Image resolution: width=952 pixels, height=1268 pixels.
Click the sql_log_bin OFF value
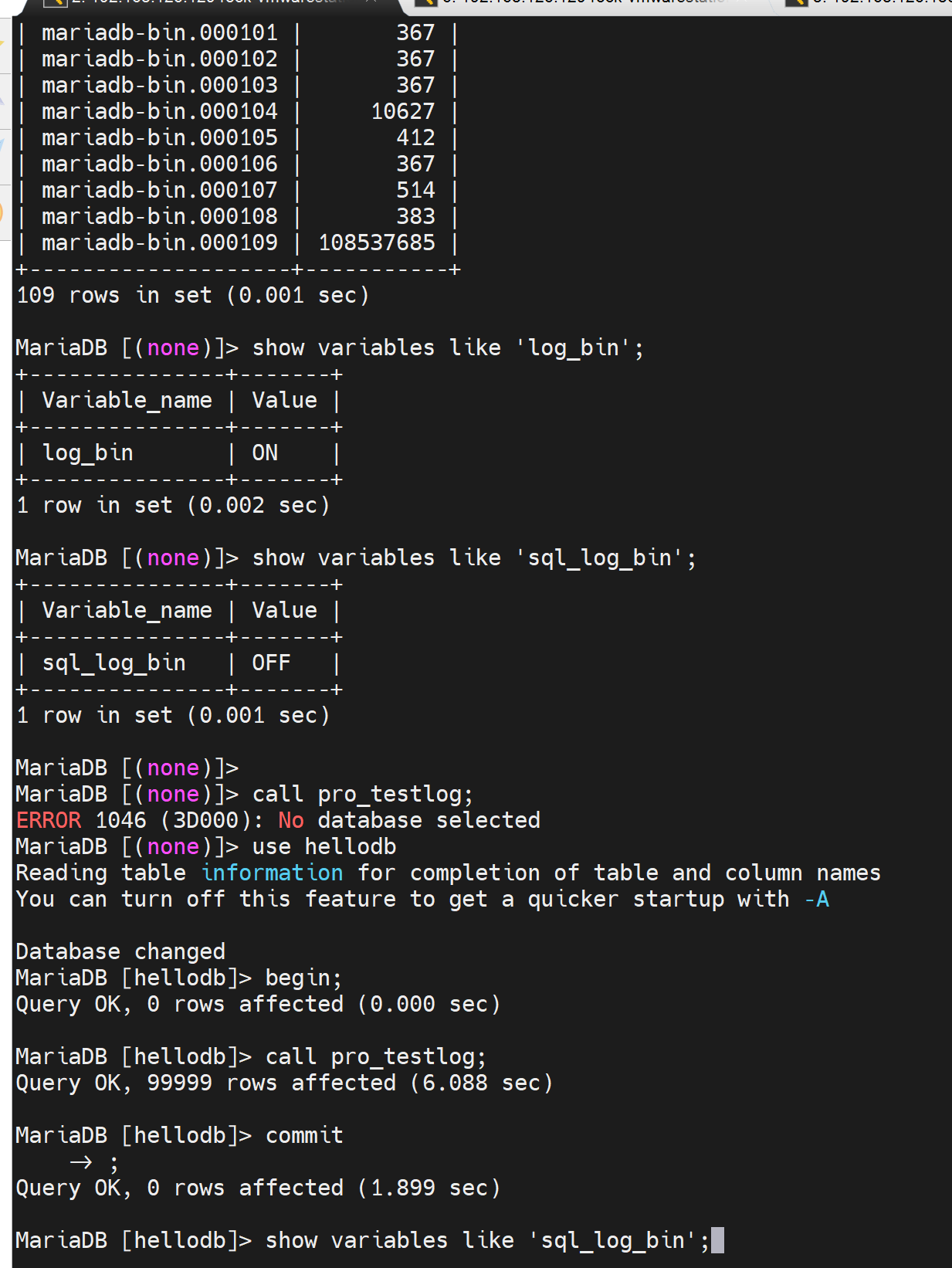(x=271, y=663)
